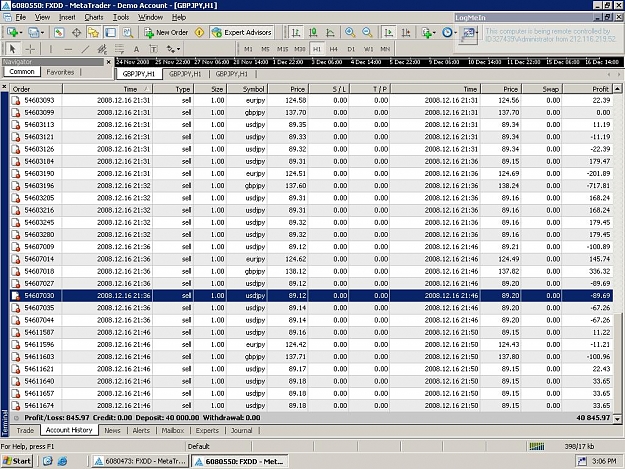Set timeframe to M30
625x469 pixels.
[x=300, y=49]
